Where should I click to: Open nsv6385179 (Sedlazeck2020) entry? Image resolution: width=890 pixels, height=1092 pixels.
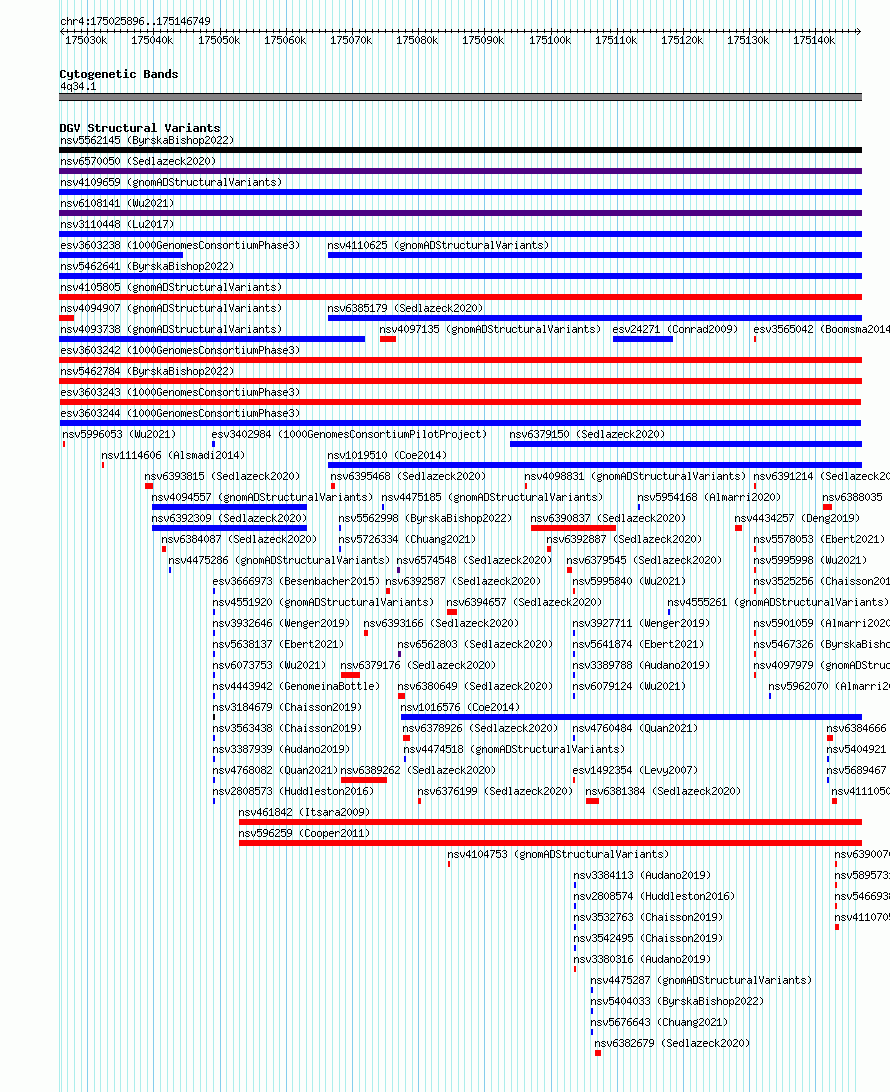405,308
